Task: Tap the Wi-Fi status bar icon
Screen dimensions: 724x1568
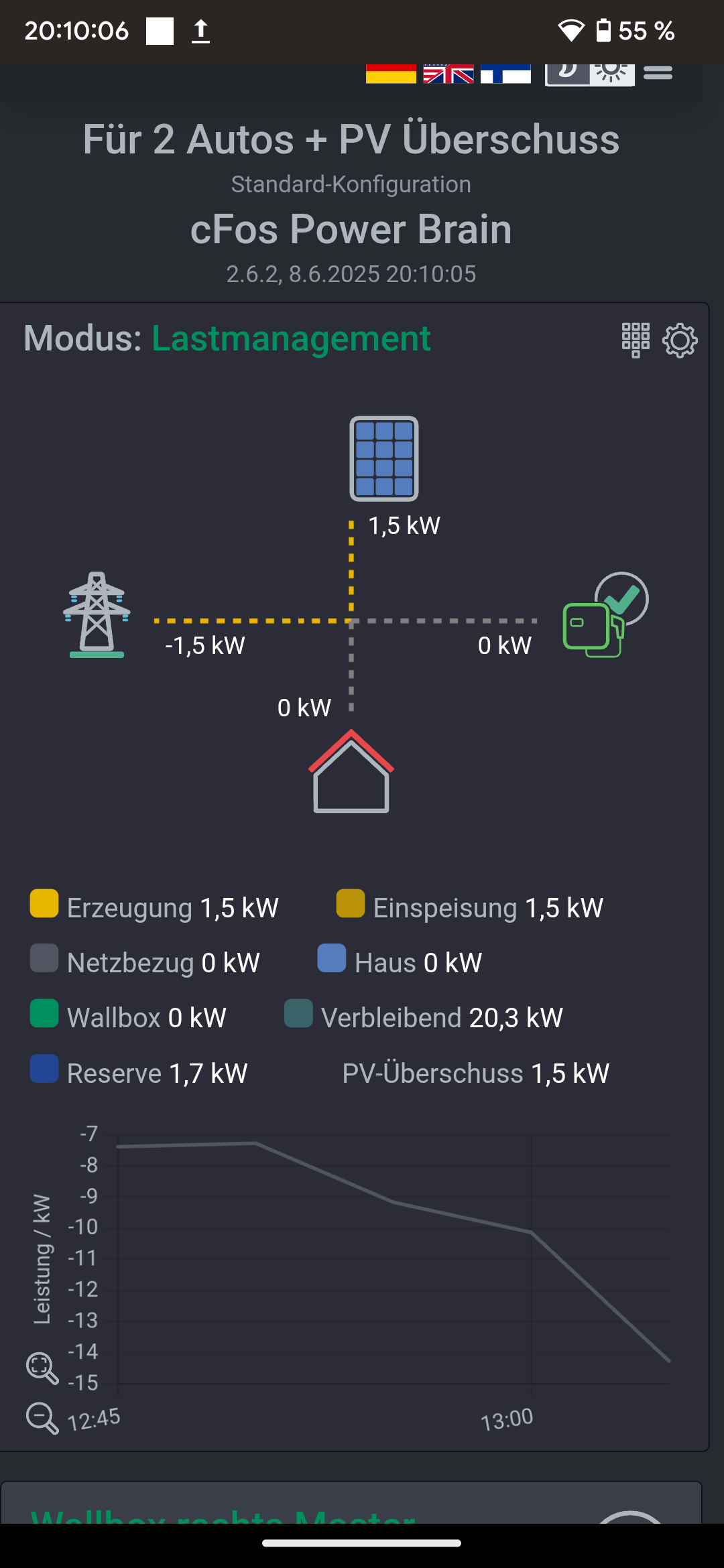Action: [571, 31]
